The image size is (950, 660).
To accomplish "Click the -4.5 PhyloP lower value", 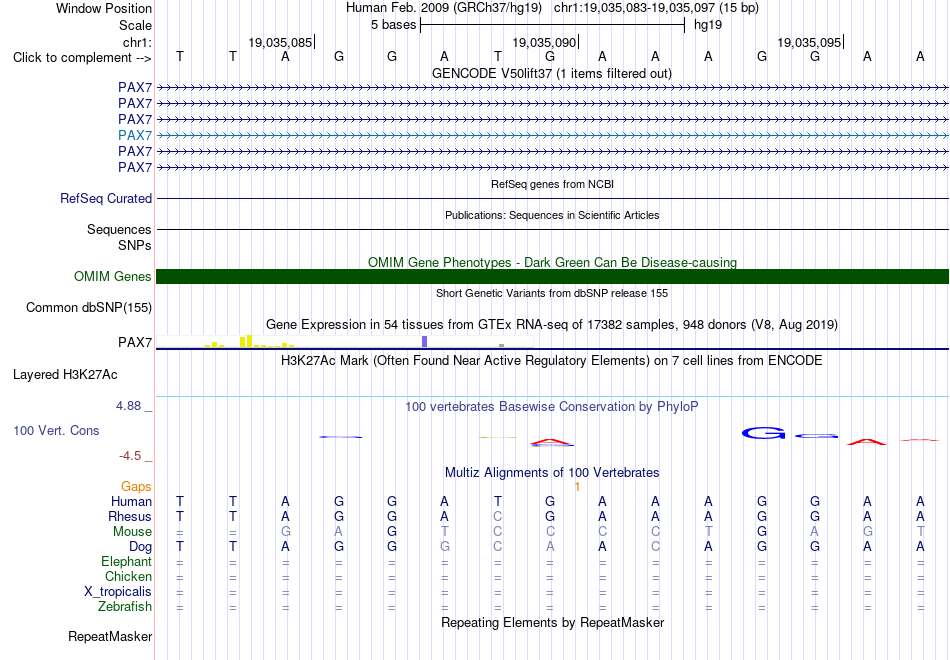I will 130,456.
